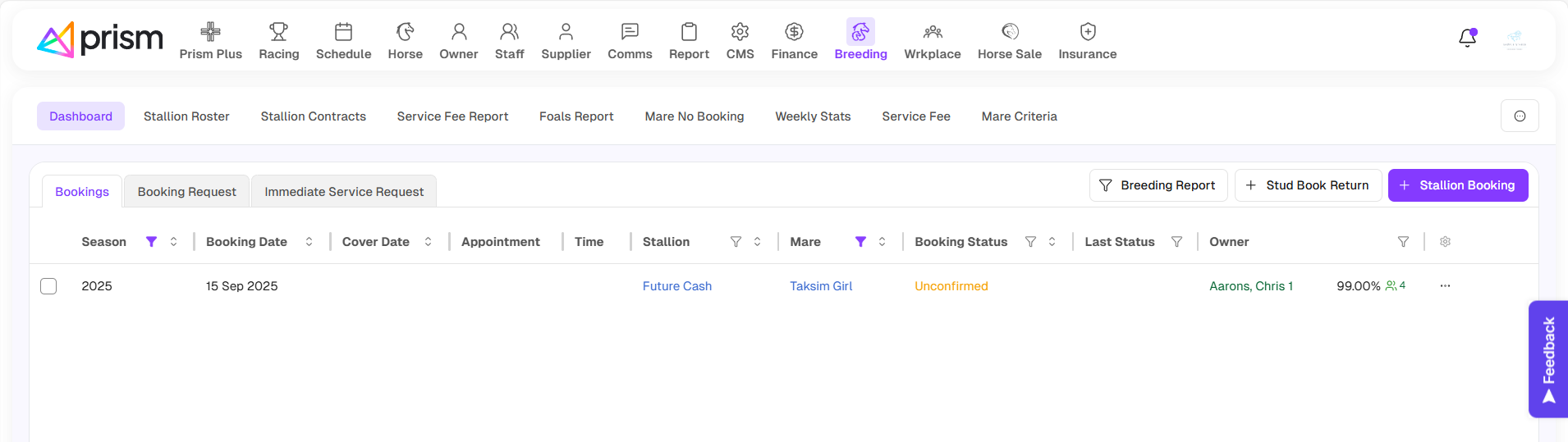The width and height of the screenshot is (1568, 442).
Task: Click the Stallion Booking button
Action: pyautogui.click(x=1457, y=185)
